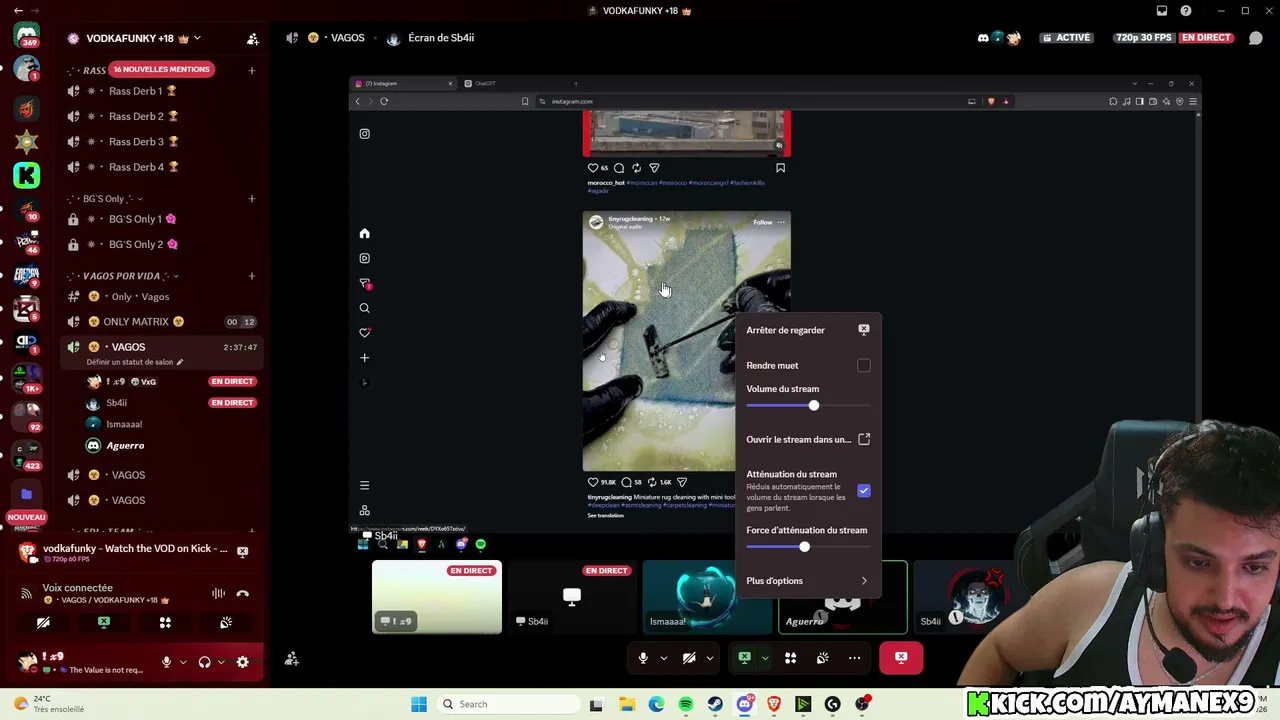Open noise suppression waveform icon
Viewport: 1280px width, 720px height.
pyautogui.click(x=218, y=593)
